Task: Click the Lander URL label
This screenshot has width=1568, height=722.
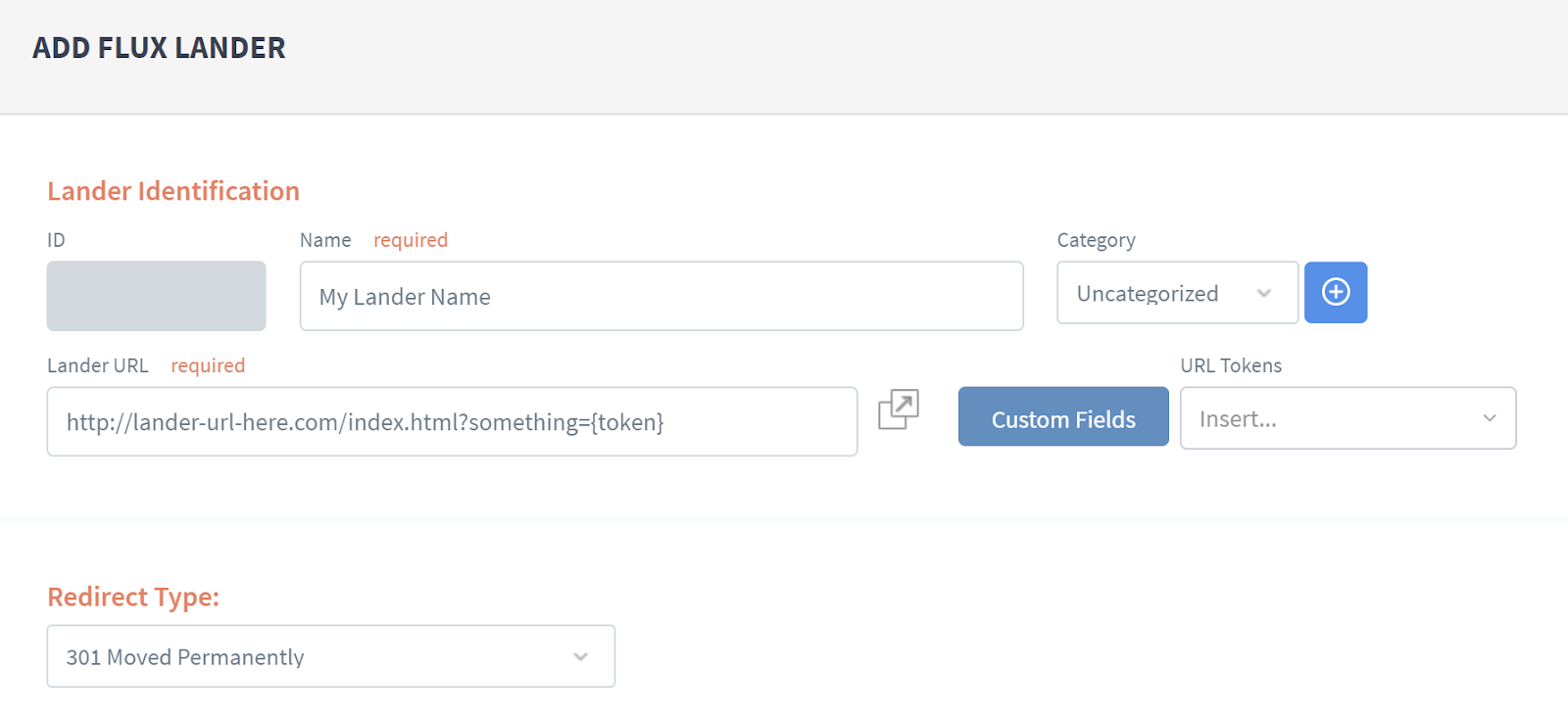Action: click(x=98, y=365)
